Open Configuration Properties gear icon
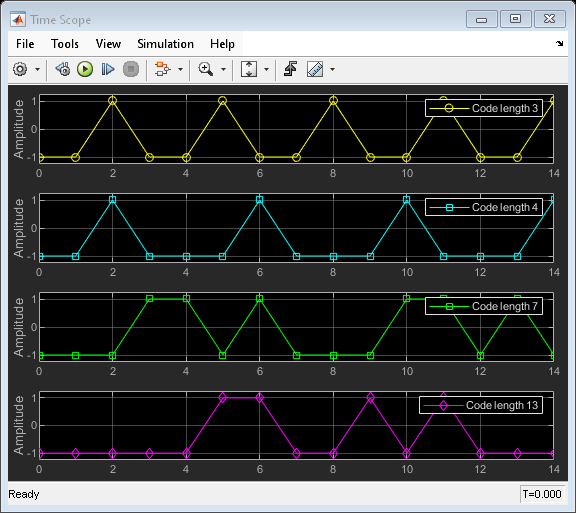Screen dimensions: 576x513 (x=20, y=69)
